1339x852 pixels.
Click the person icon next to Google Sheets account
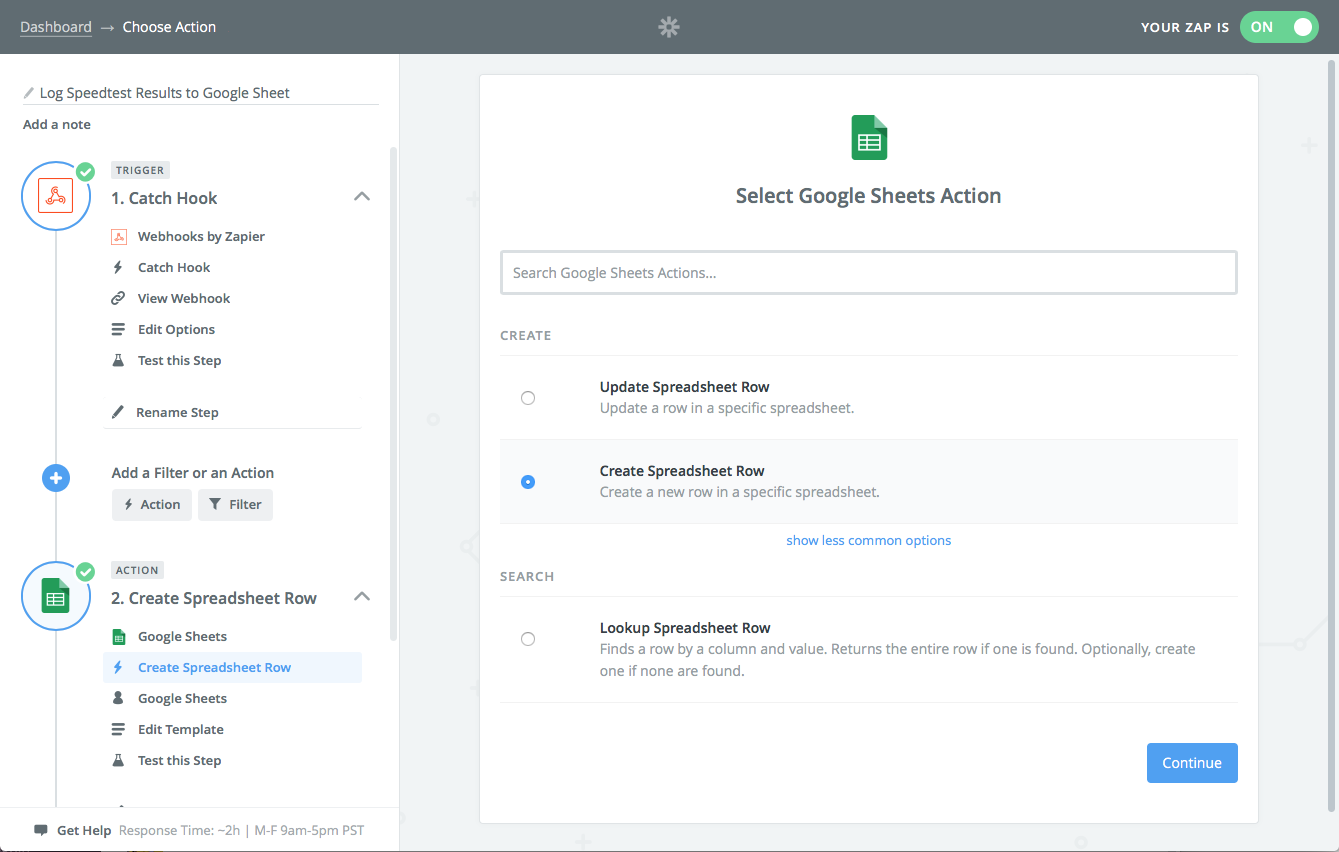point(118,699)
